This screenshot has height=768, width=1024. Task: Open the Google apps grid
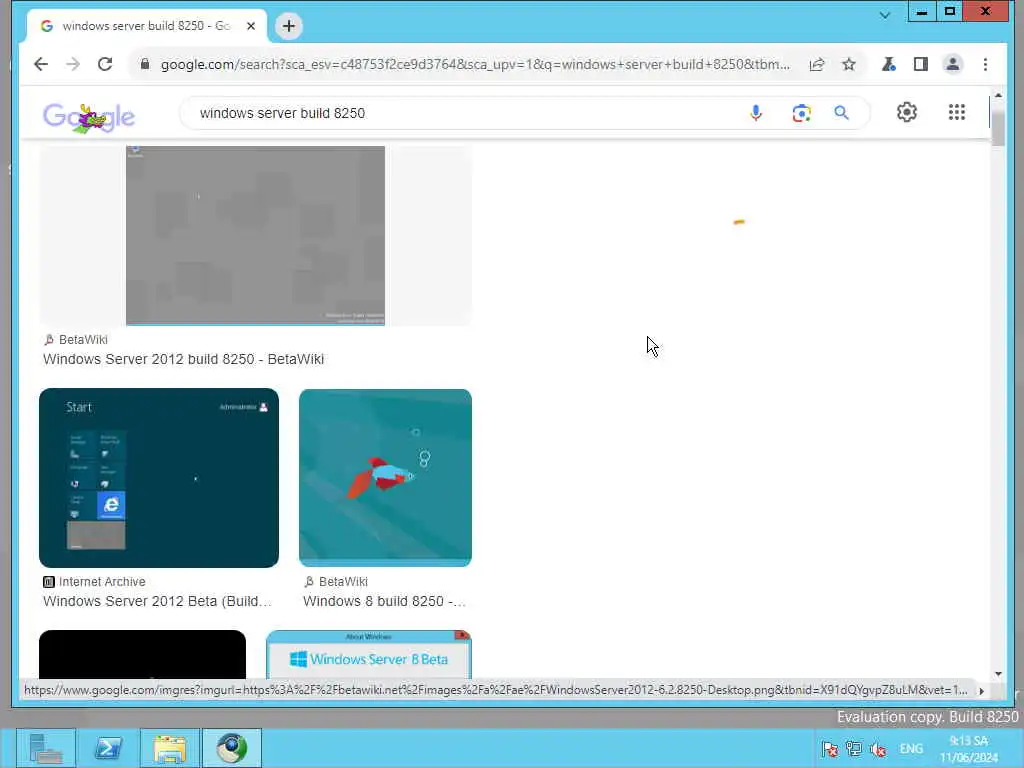(x=957, y=112)
